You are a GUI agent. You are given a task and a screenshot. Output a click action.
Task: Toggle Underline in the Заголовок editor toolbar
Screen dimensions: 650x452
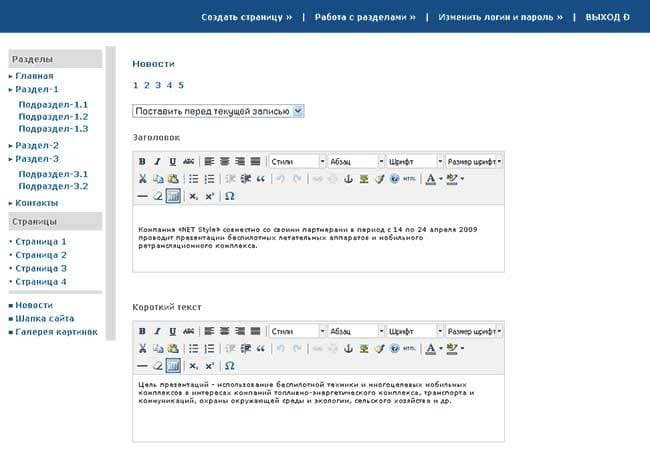[x=173, y=162]
